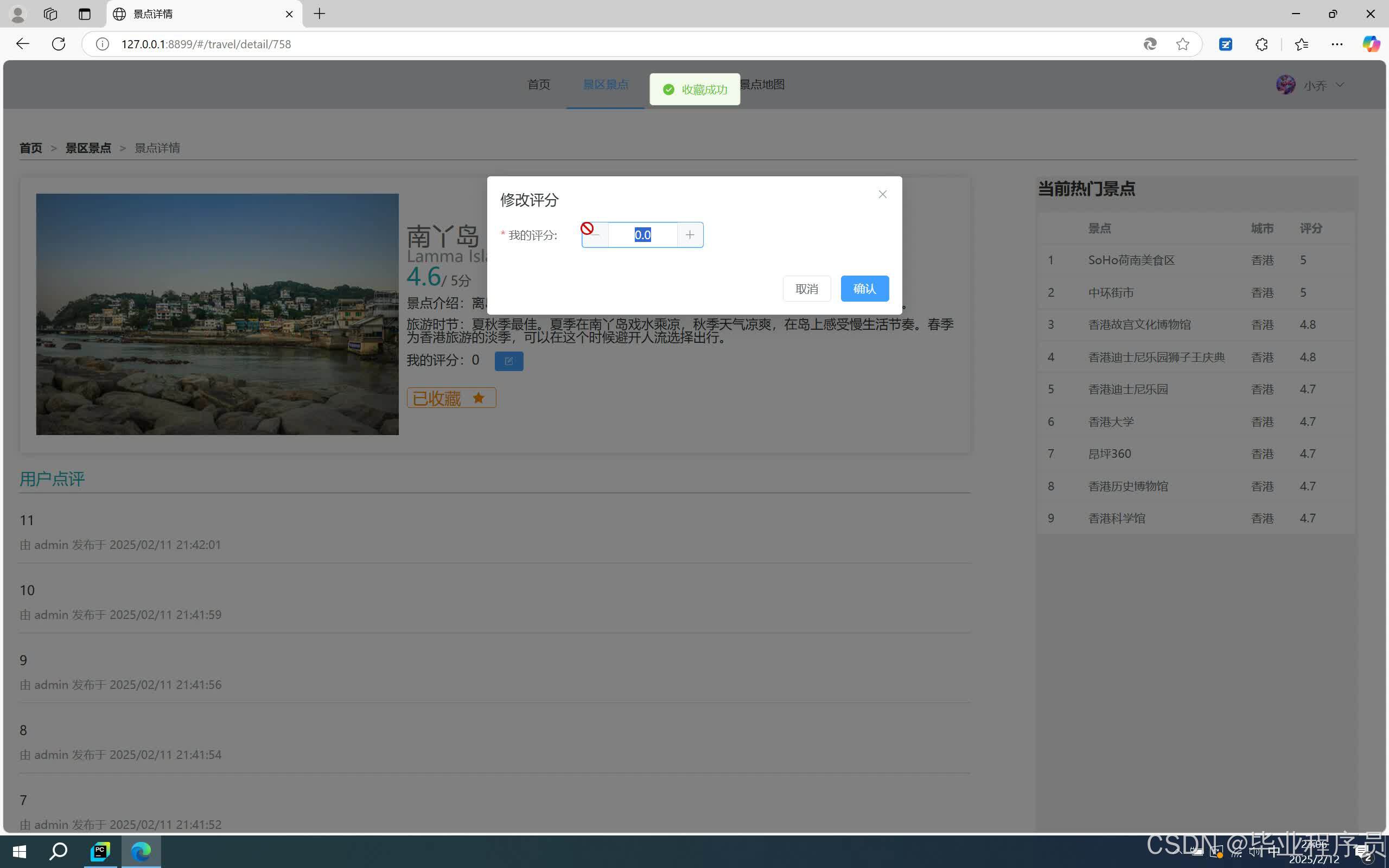1389x868 pixels.
Task: Click the 评分 column header
Action: (x=1311, y=228)
